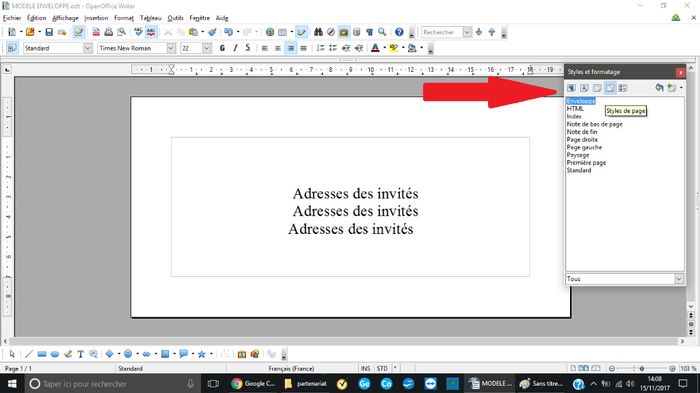This screenshot has height=393, width=700.
Task: Select the Première page style
Action: pos(586,163)
